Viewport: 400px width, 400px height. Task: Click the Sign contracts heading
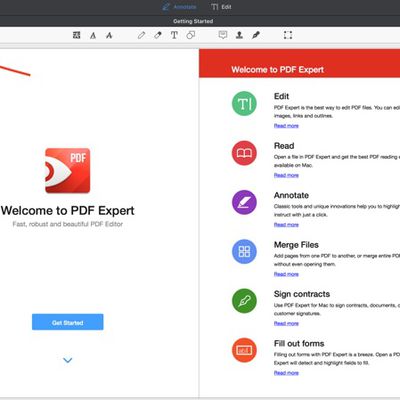pos(302,294)
